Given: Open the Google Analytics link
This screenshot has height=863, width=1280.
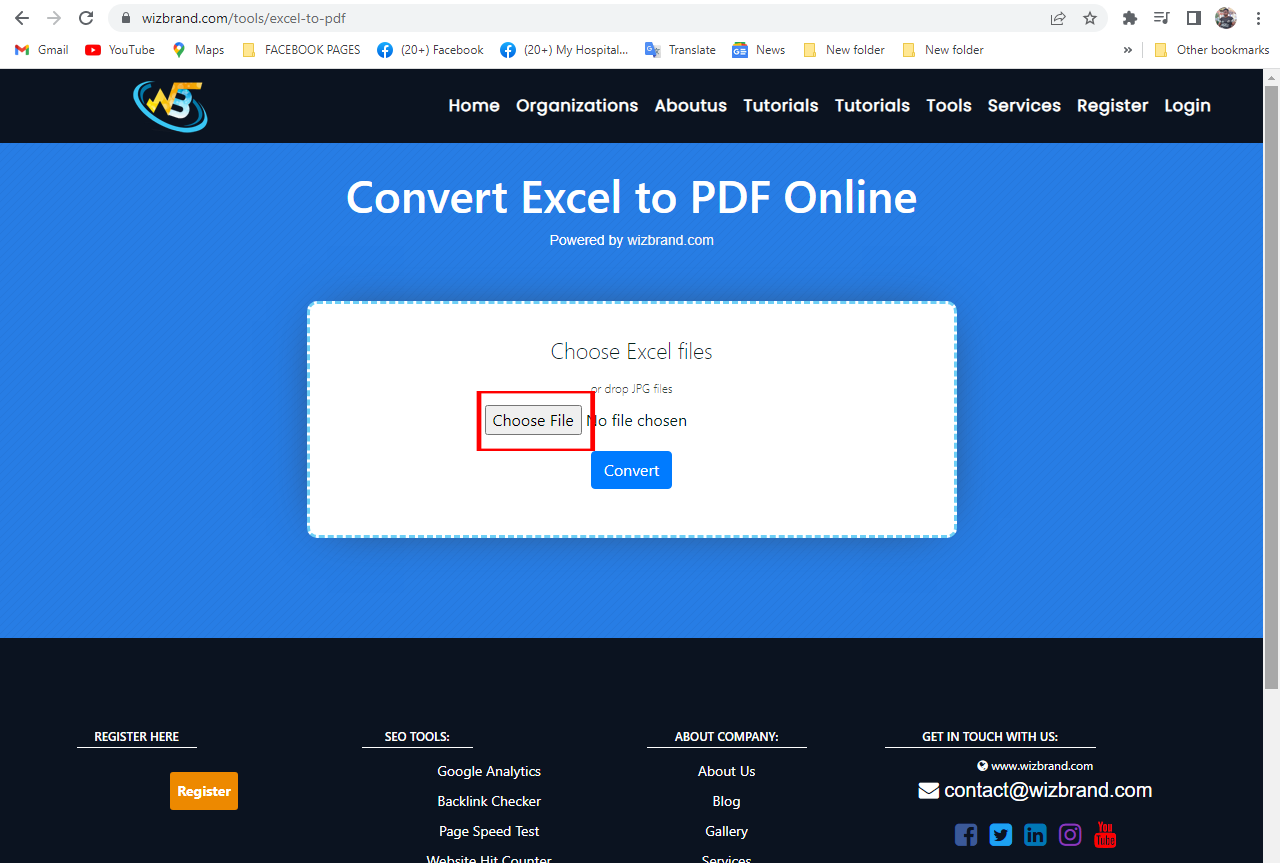Looking at the screenshot, I should click(489, 771).
